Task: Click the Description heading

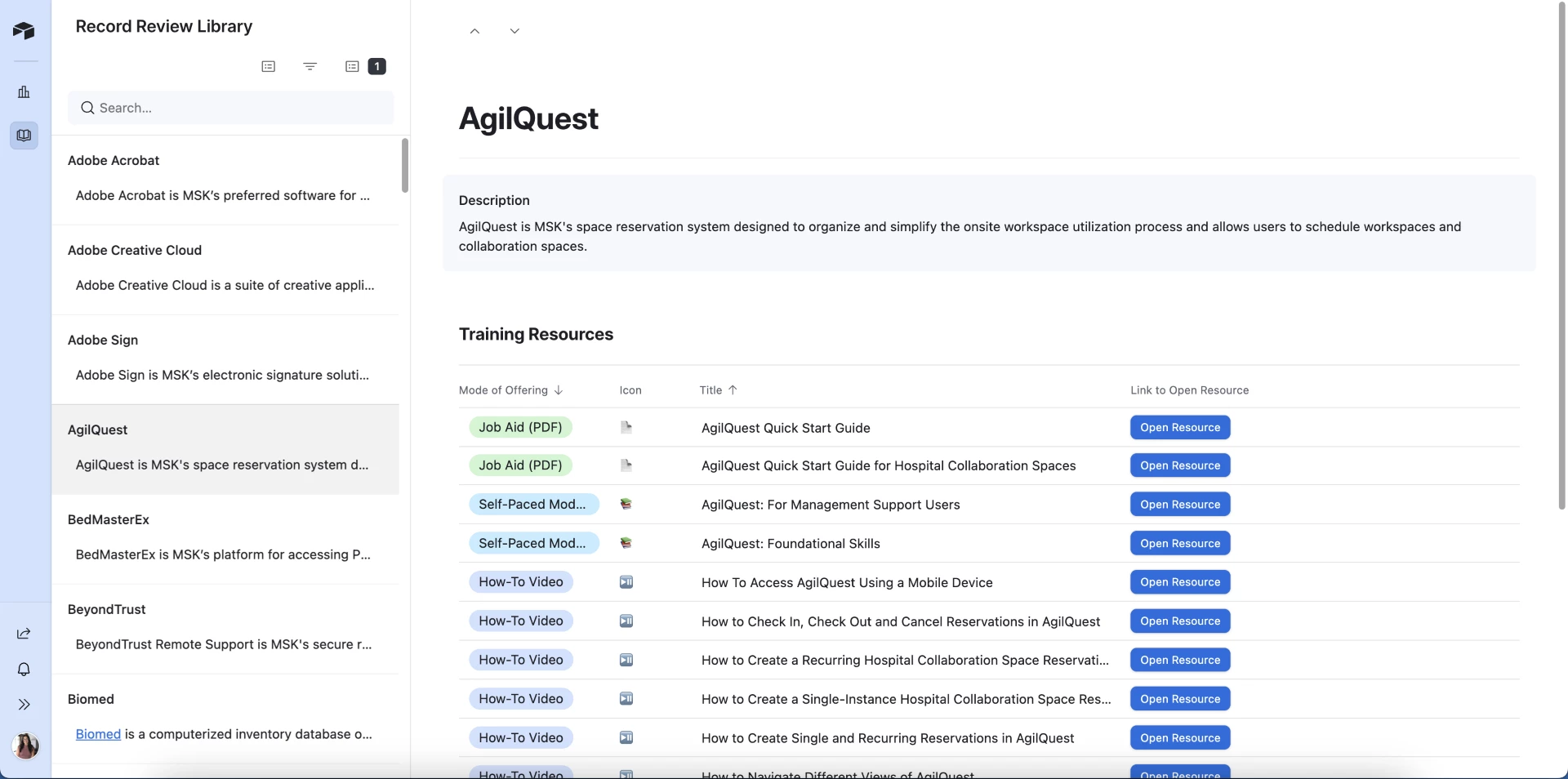Action: 494,200
